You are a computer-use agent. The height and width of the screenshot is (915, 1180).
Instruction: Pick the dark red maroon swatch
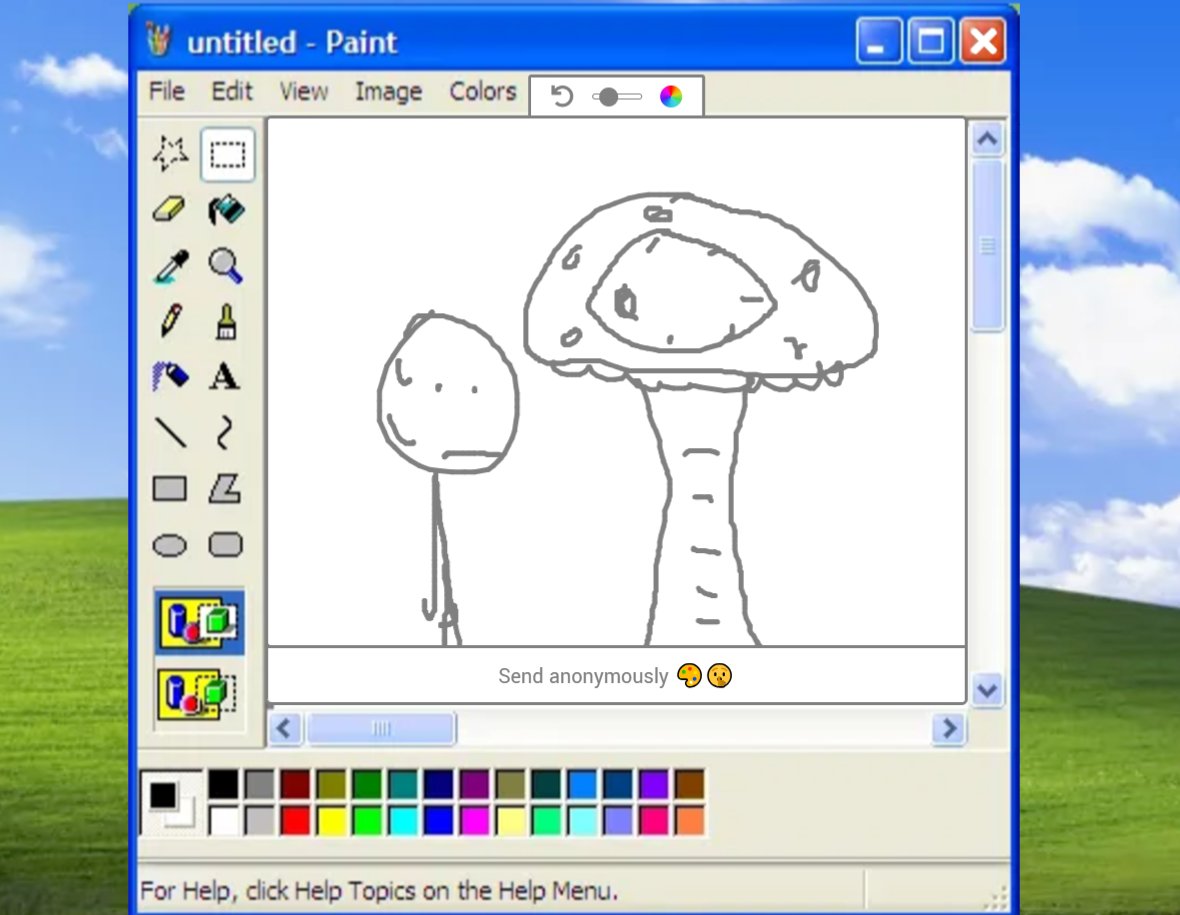pos(295,784)
